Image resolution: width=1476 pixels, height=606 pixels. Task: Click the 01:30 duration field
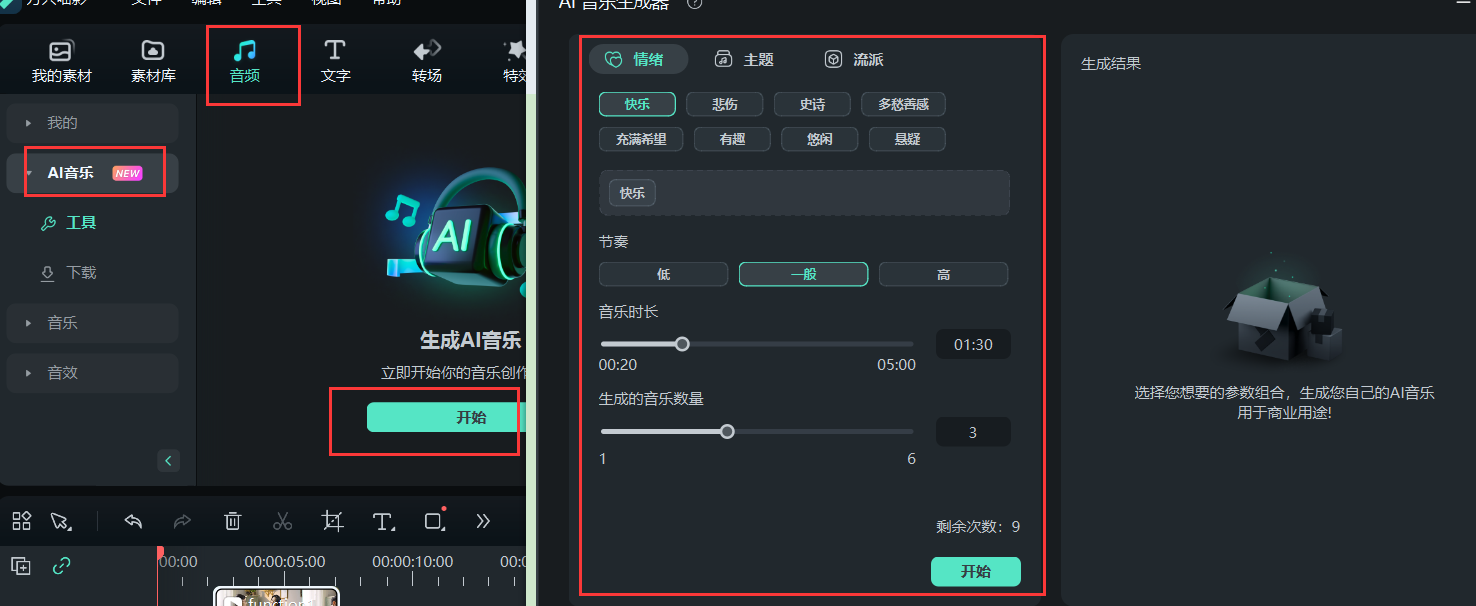pyautogui.click(x=972, y=344)
